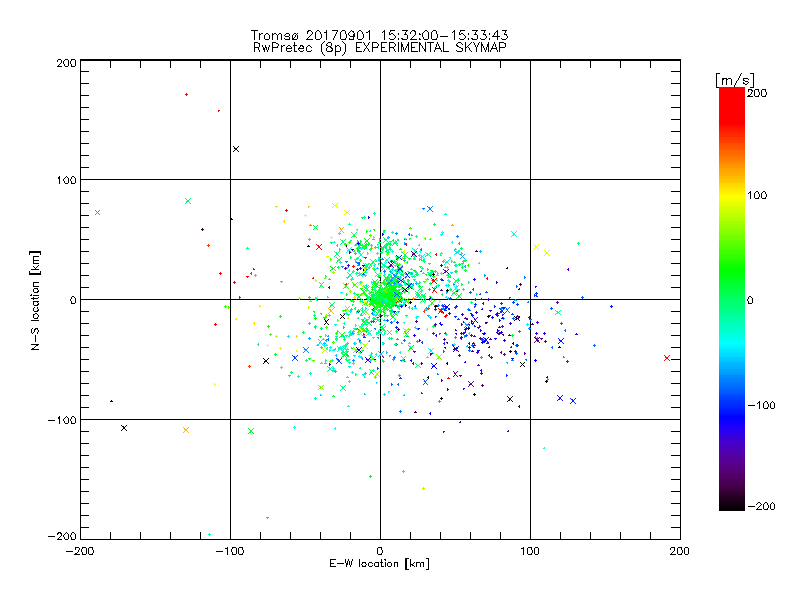The height and width of the screenshot is (600, 800).
Task: Click the orange X marker below the -100 km line
Action: 186,430
